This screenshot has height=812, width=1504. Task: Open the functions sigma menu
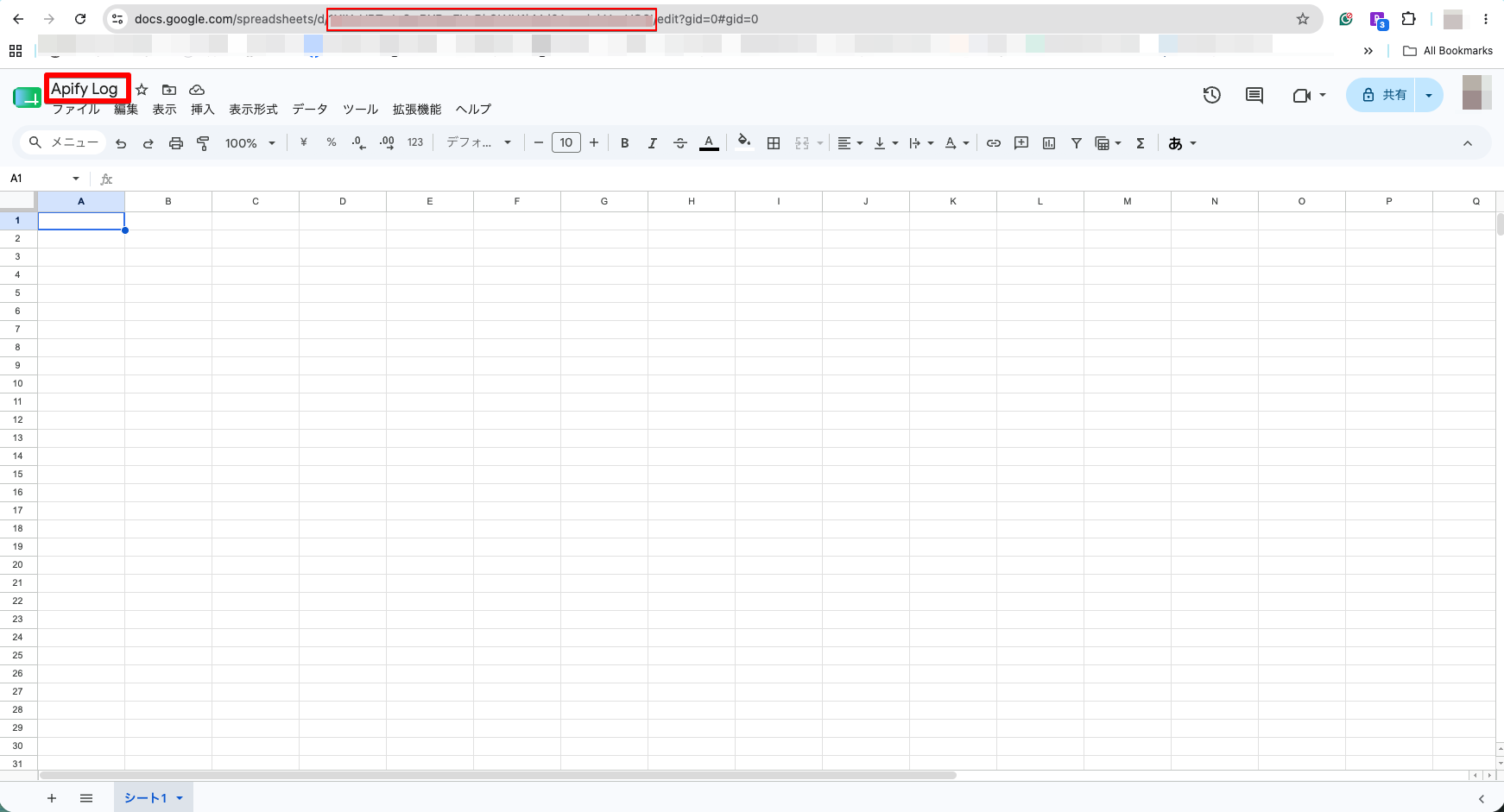point(1141,143)
